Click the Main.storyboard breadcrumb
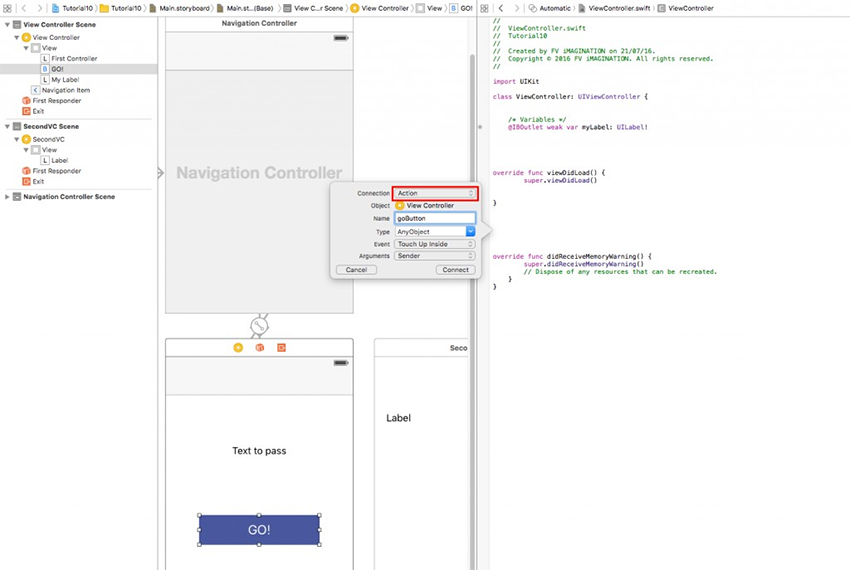The height and width of the screenshot is (570, 850). pyautogui.click(x=179, y=8)
